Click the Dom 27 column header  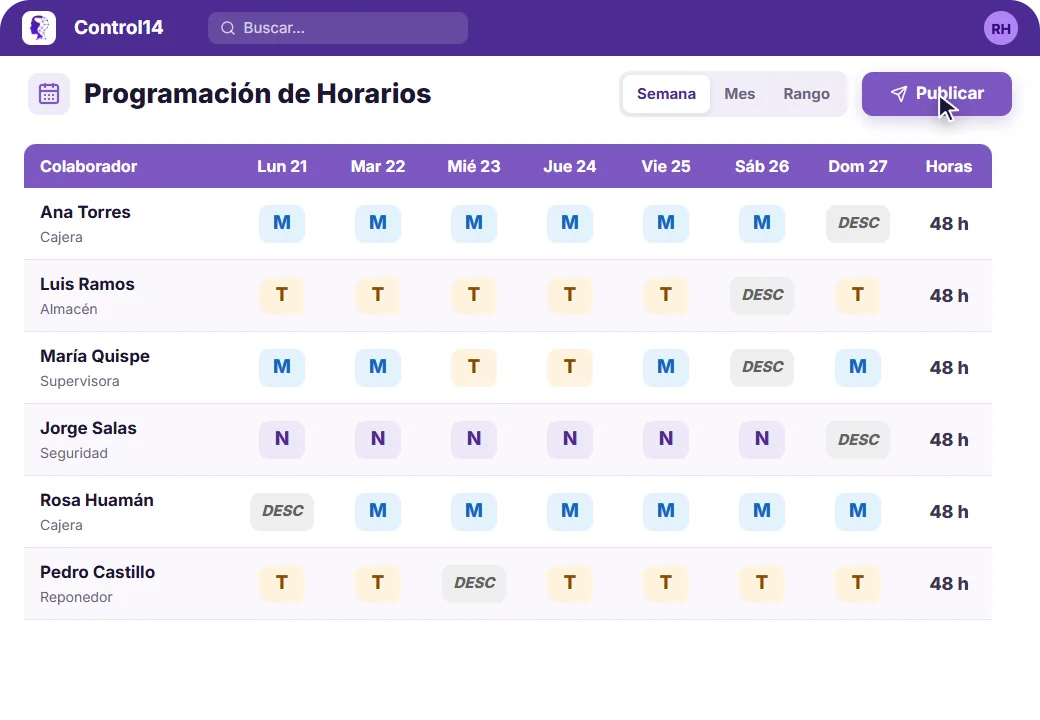coord(858,166)
